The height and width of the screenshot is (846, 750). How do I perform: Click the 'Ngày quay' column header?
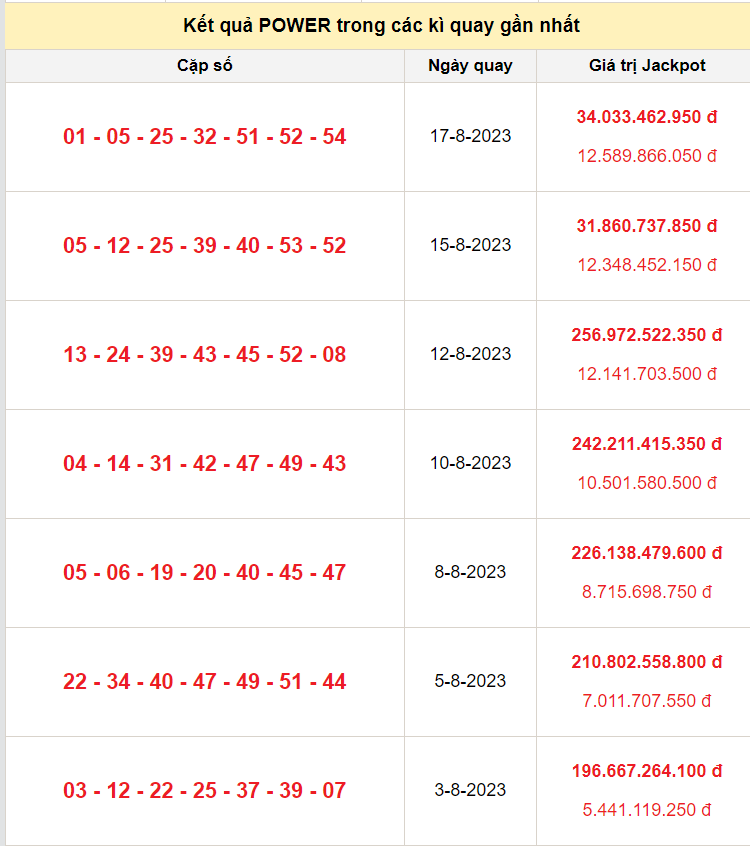pos(470,66)
